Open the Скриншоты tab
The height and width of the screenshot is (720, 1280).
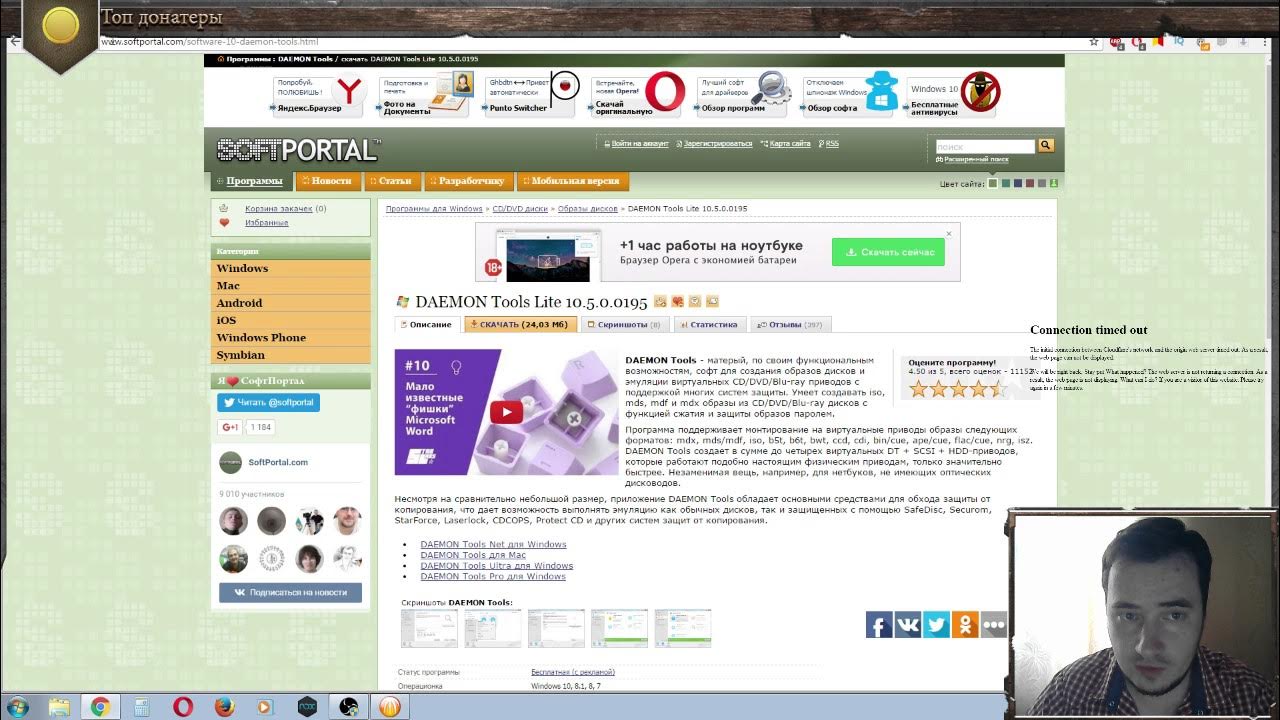(625, 324)
